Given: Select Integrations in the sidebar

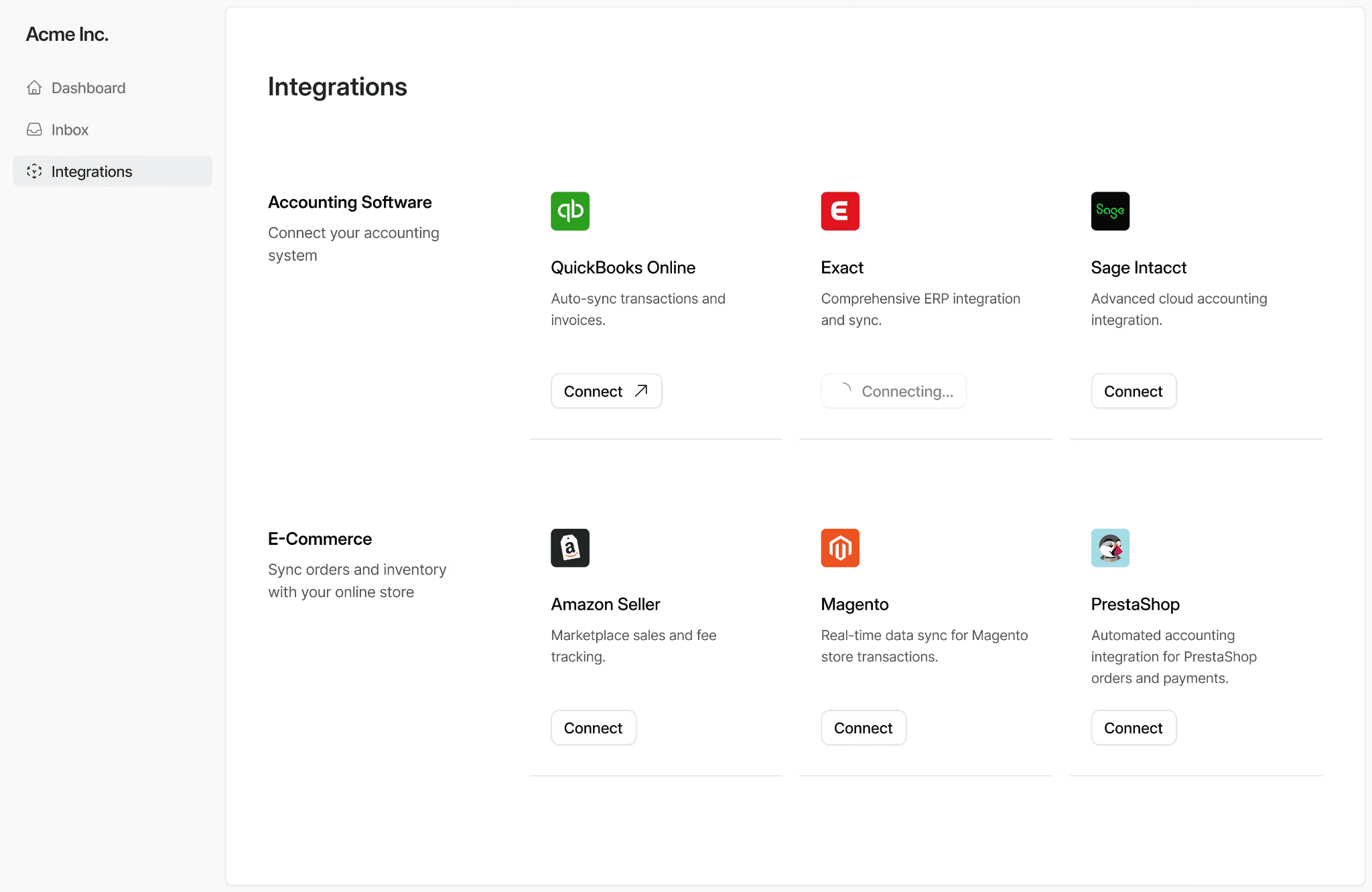Looking at the screenshot, I should click(92, 172).
